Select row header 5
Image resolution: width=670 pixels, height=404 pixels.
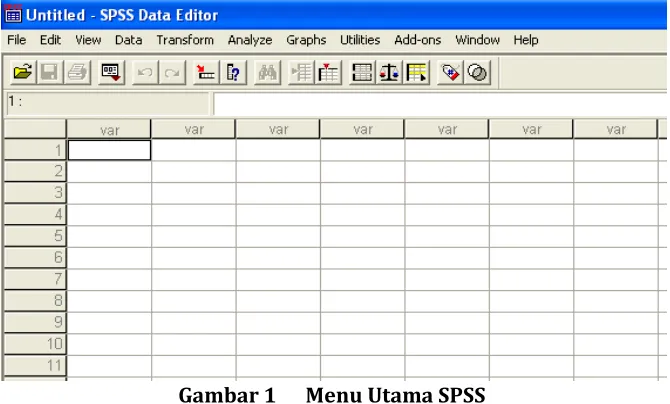coord(35,236)
